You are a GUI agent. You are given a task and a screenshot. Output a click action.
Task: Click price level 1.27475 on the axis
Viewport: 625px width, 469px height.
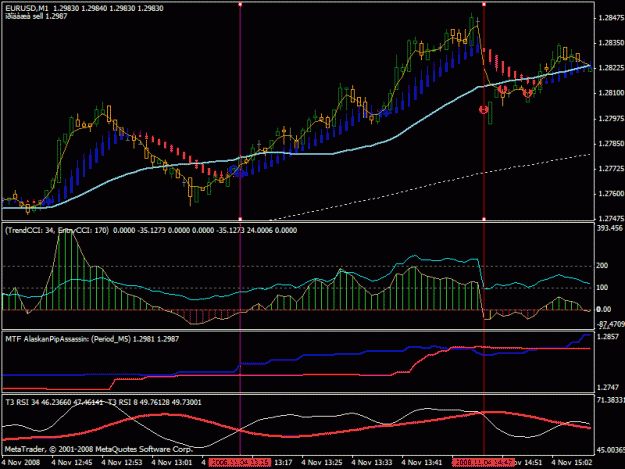610,218
